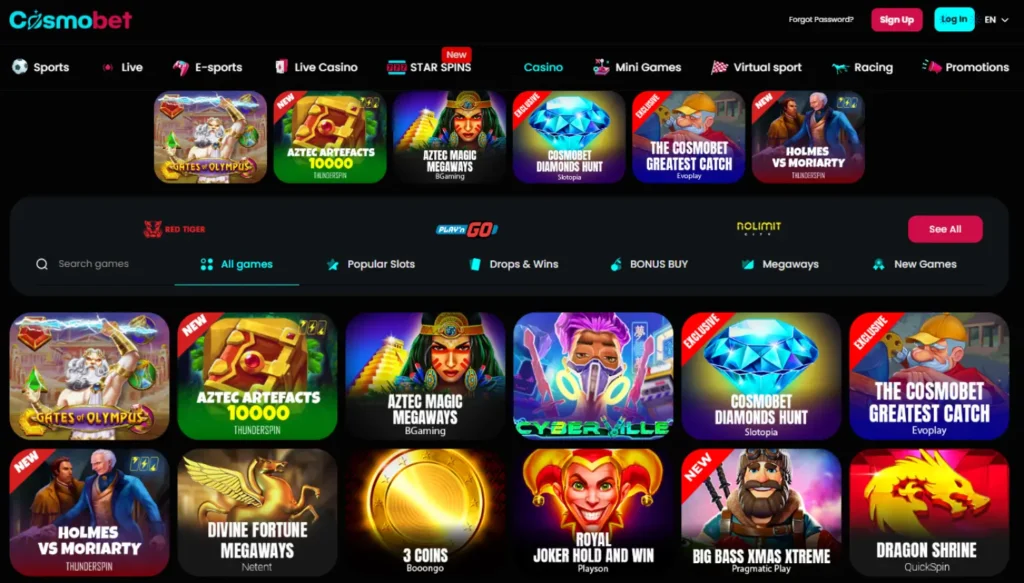
Task: Open Mini Games joystick icon
Action: tap(601, 67)
